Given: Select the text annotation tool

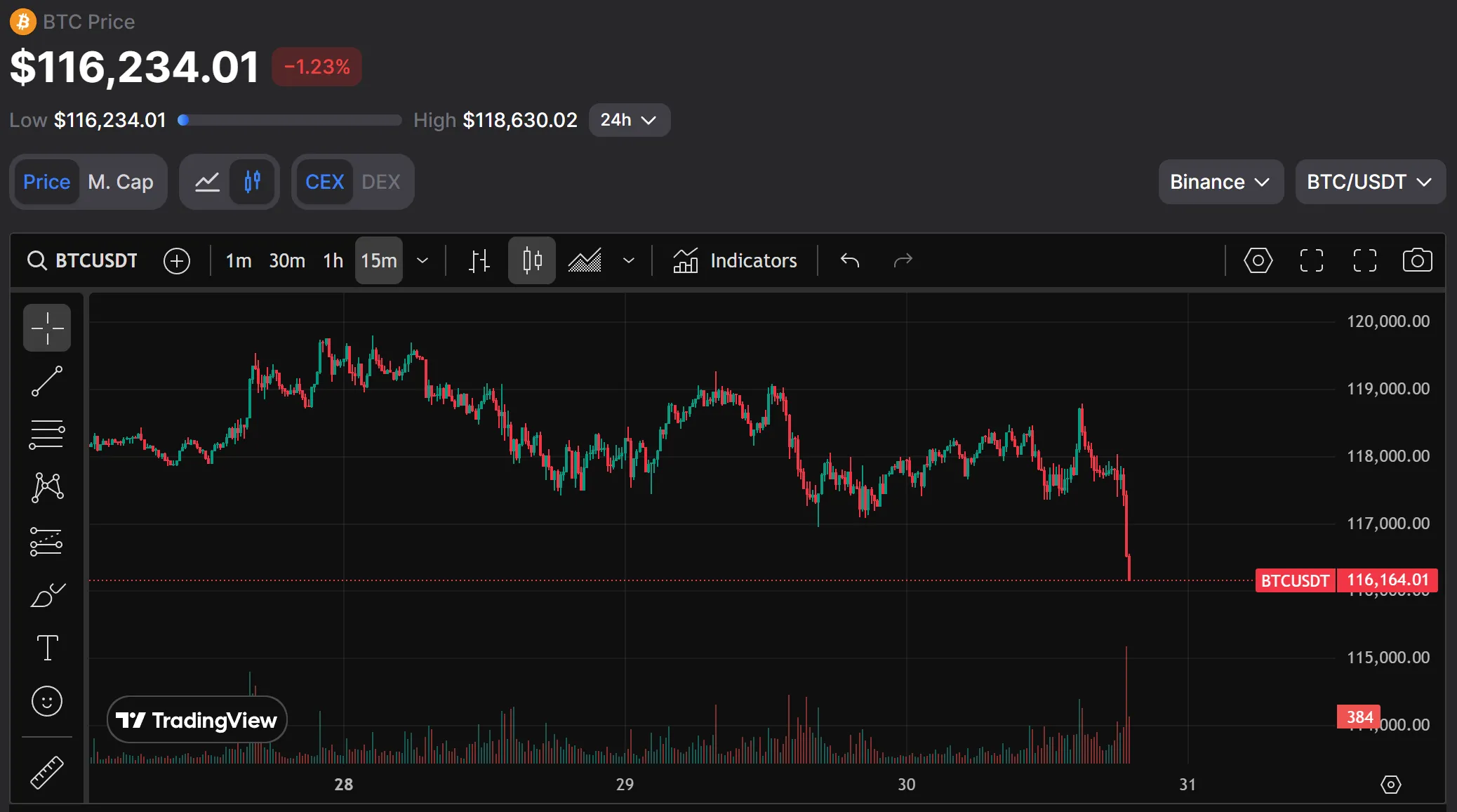Looking at the screenshot, I should pos(47,648).
